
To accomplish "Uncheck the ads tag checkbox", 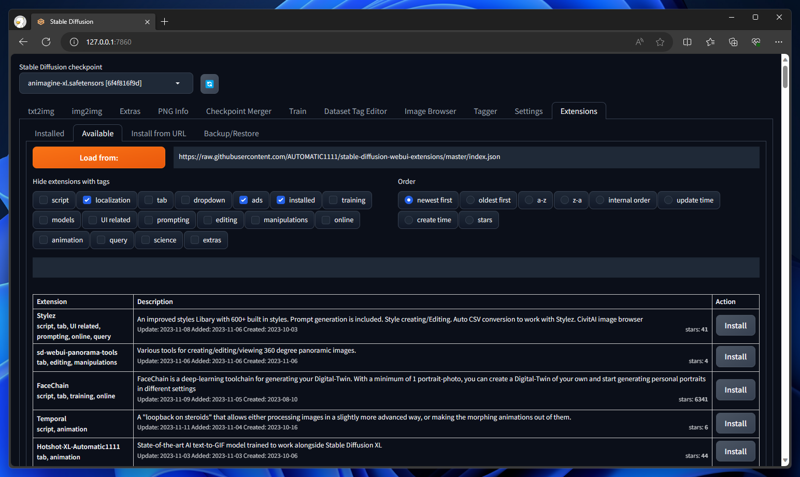I will pyautogui.click(x=243, y=200).
